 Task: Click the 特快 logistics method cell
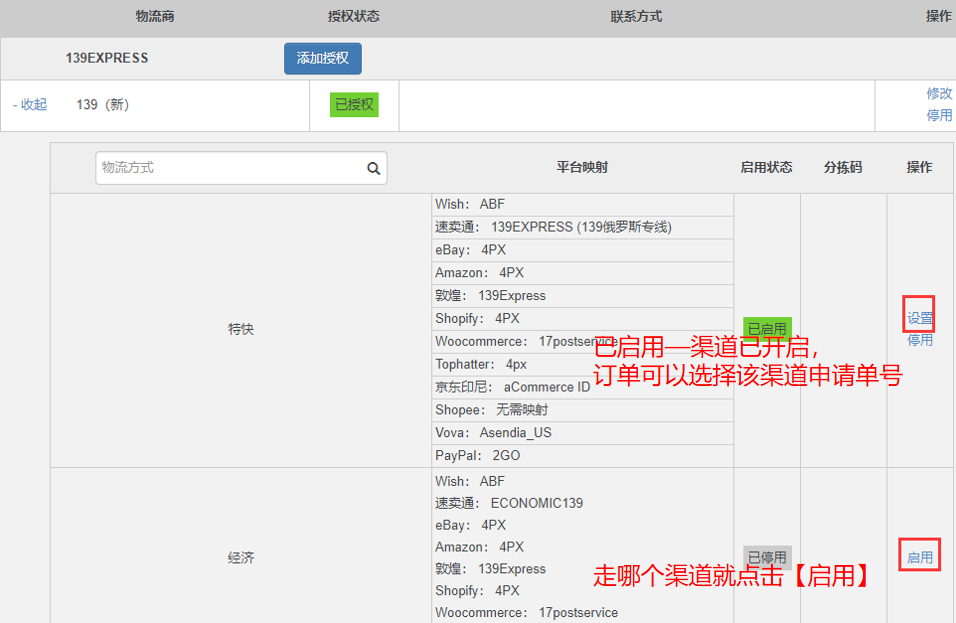[241, 330]
